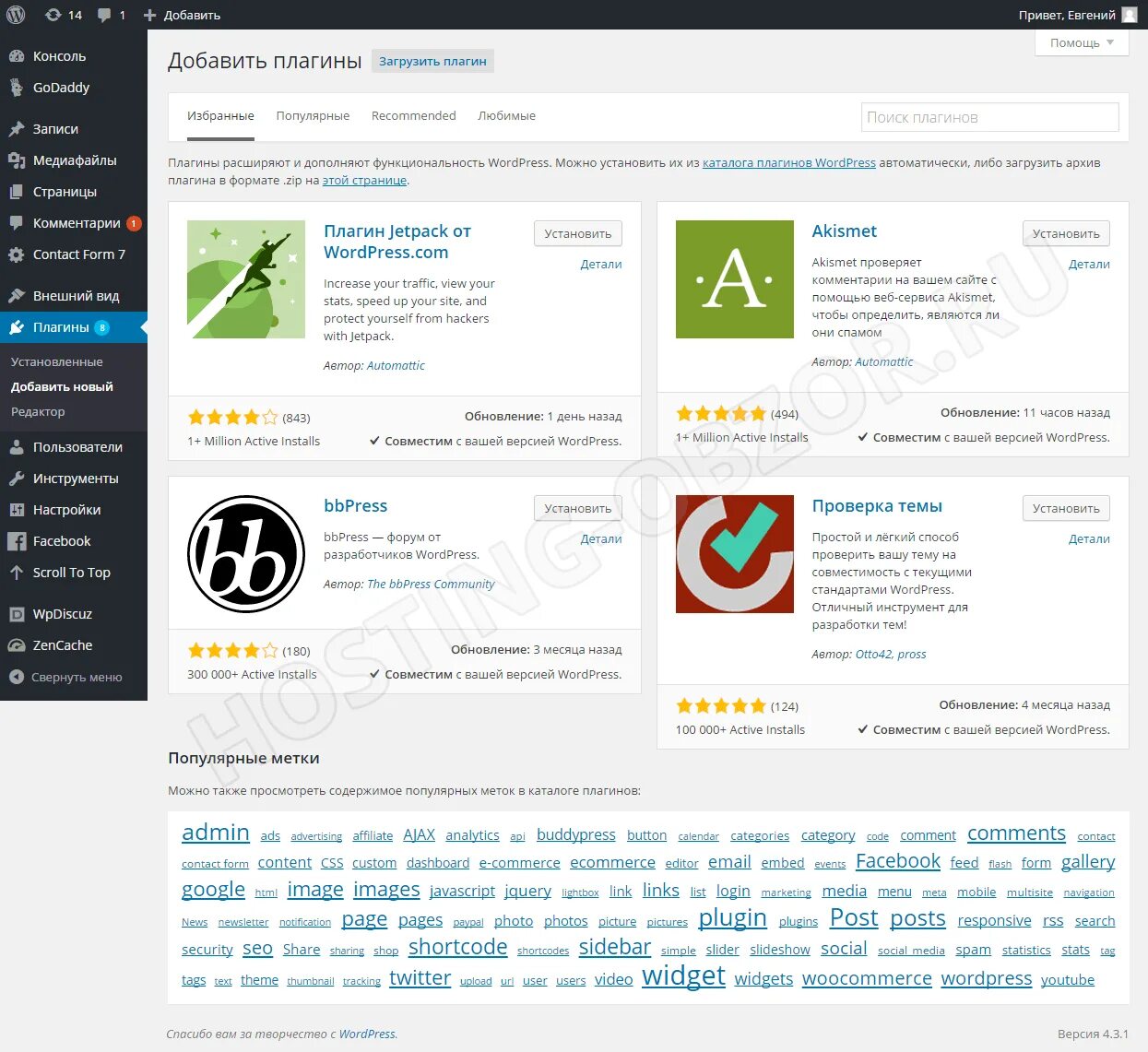The image size is (1148, 1052).
Task: Switch to the Популярные tab
Action: click(x=313, y=116)
